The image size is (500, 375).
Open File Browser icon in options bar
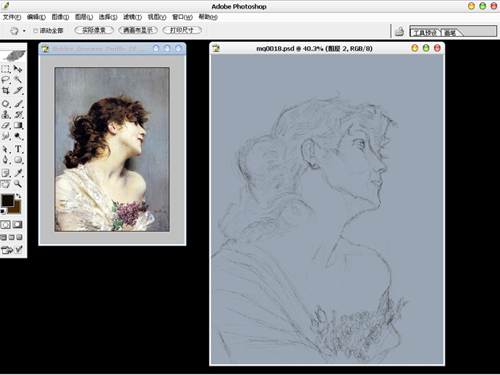pos(399,31)
